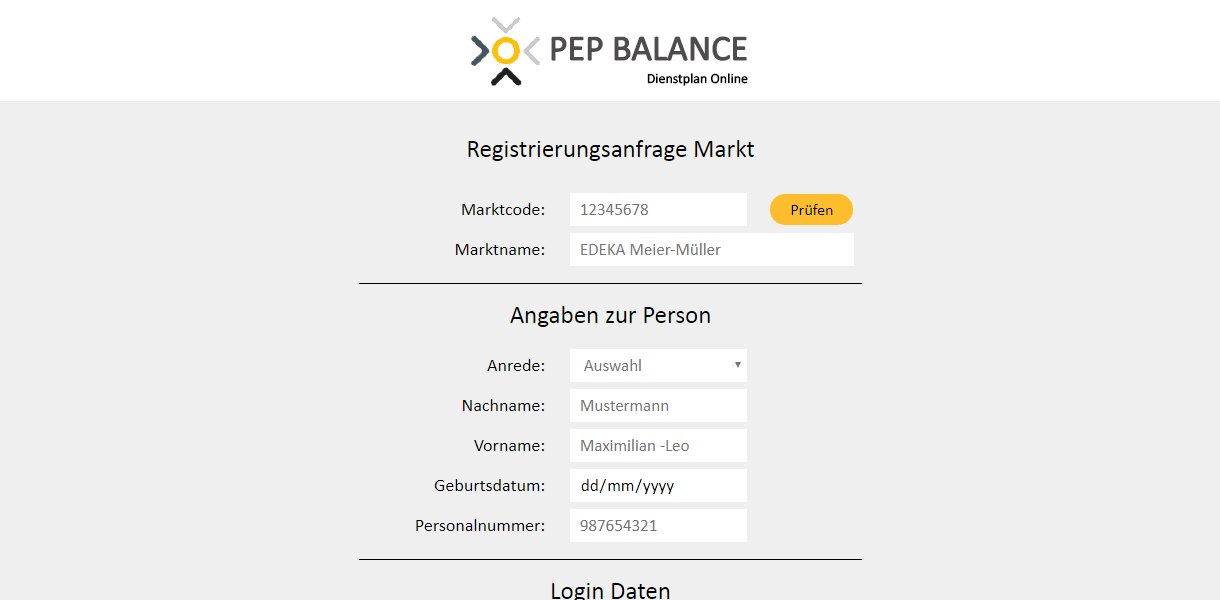
Task: Focus the Personalnummer input field
Action: coord(658,526)
